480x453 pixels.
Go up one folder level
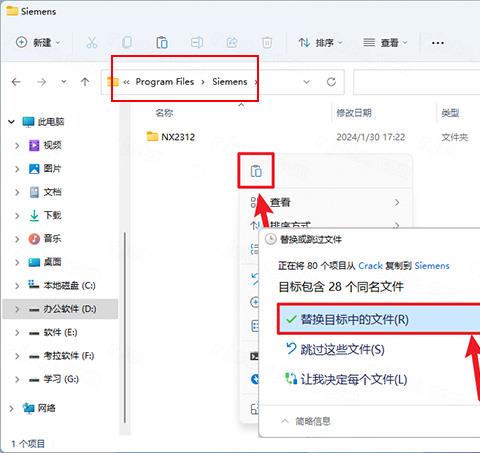[x=85, y=82]
